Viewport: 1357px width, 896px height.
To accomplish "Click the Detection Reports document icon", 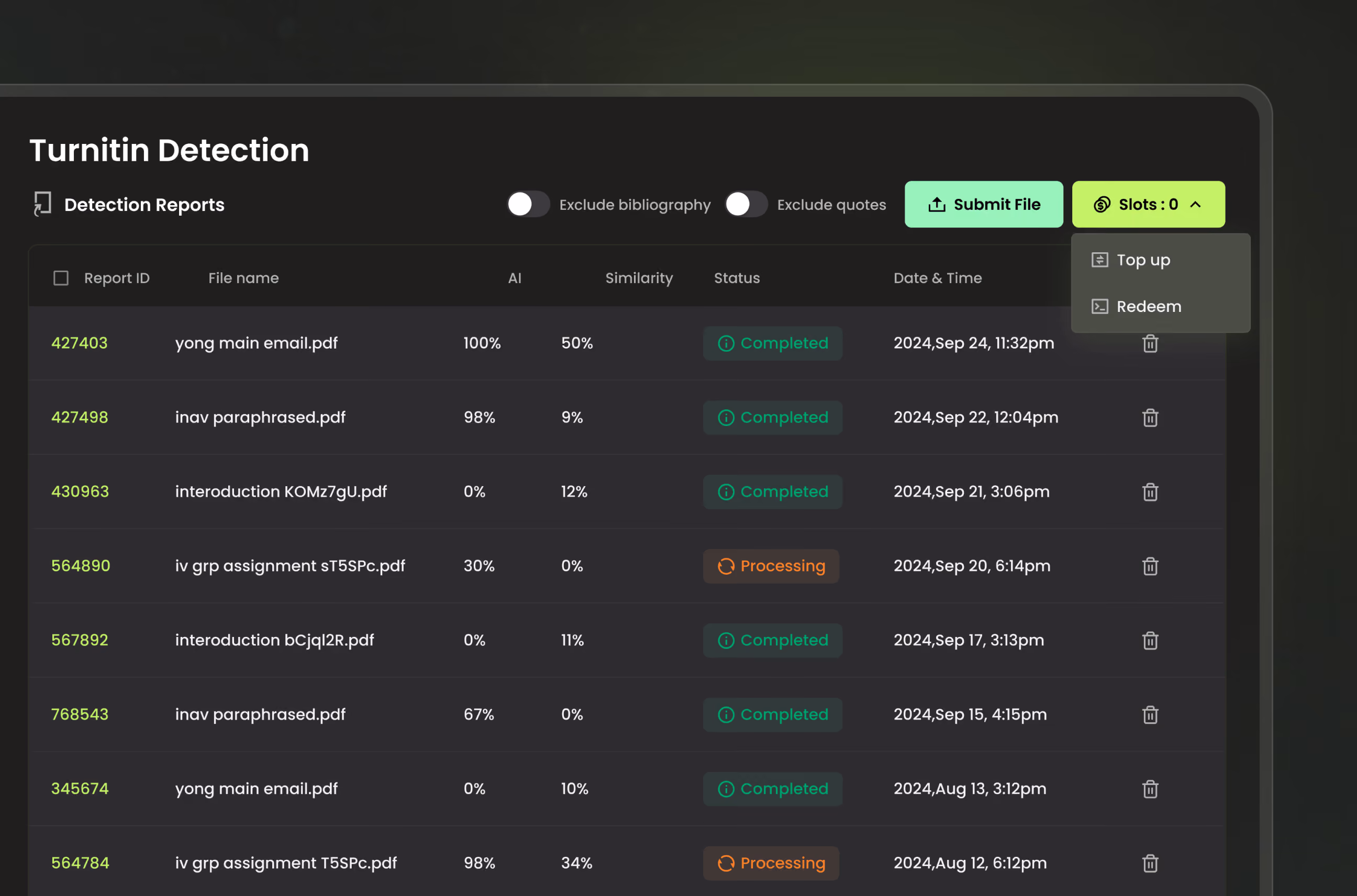I will pyautogui.click(x=42, y=204).
